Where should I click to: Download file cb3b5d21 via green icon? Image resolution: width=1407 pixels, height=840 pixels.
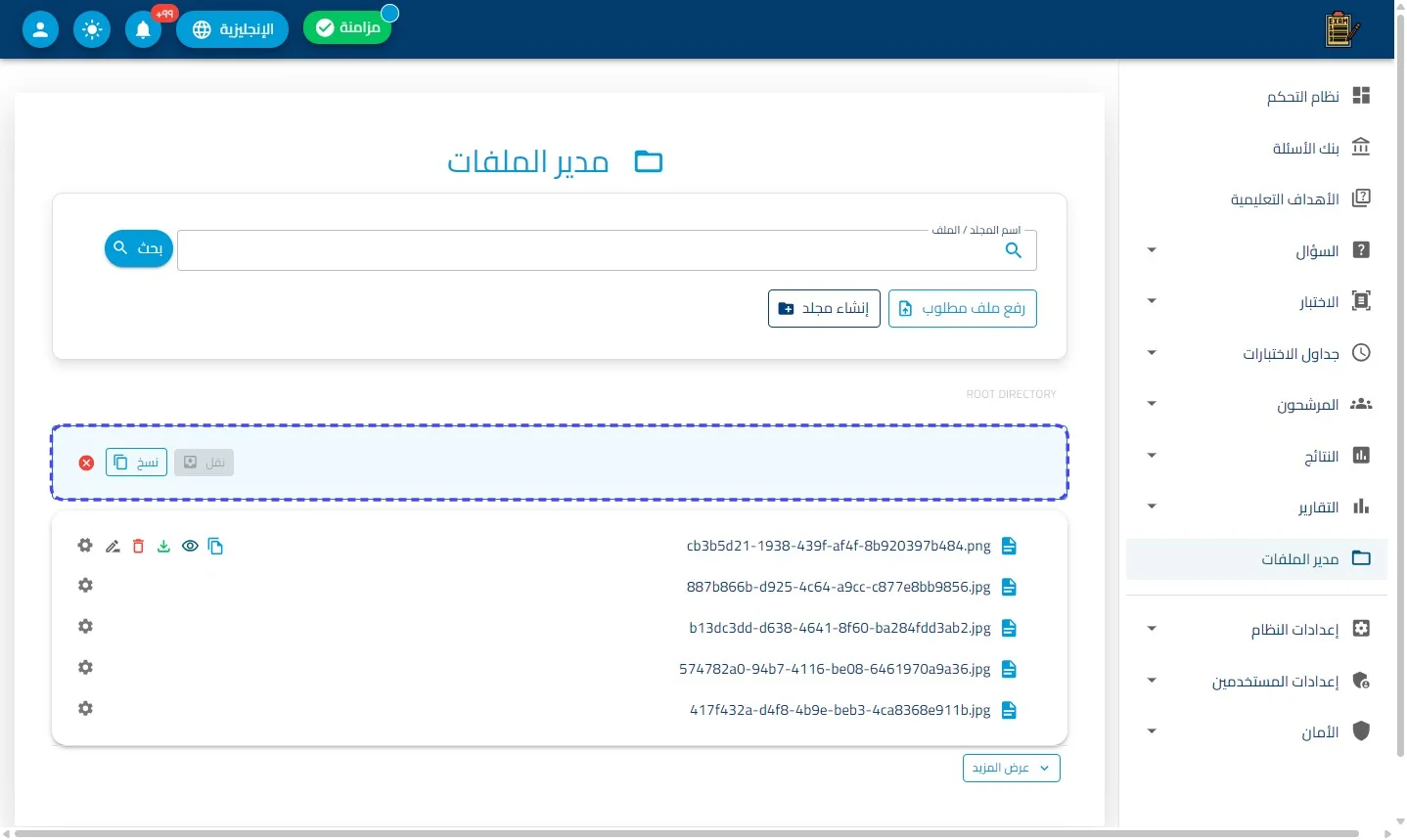pyautogui.click(x=163, y=547)
